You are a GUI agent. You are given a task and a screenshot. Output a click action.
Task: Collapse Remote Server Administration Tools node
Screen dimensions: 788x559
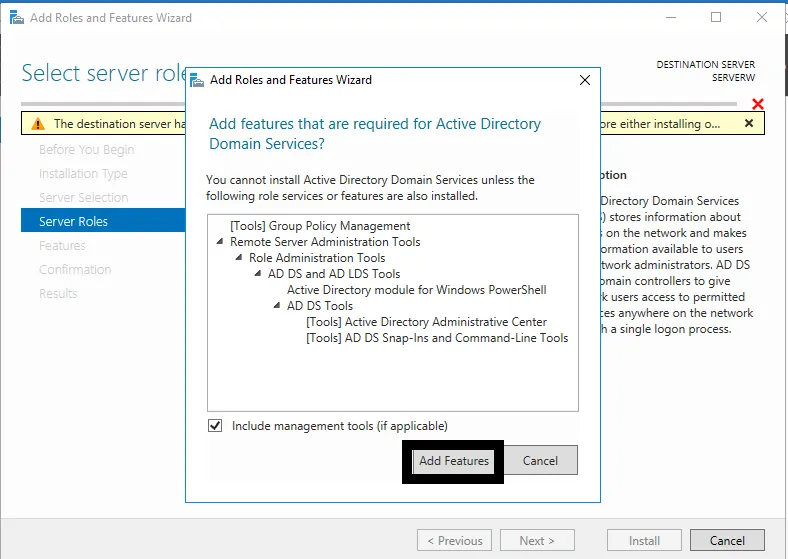(x=220, y=242)
